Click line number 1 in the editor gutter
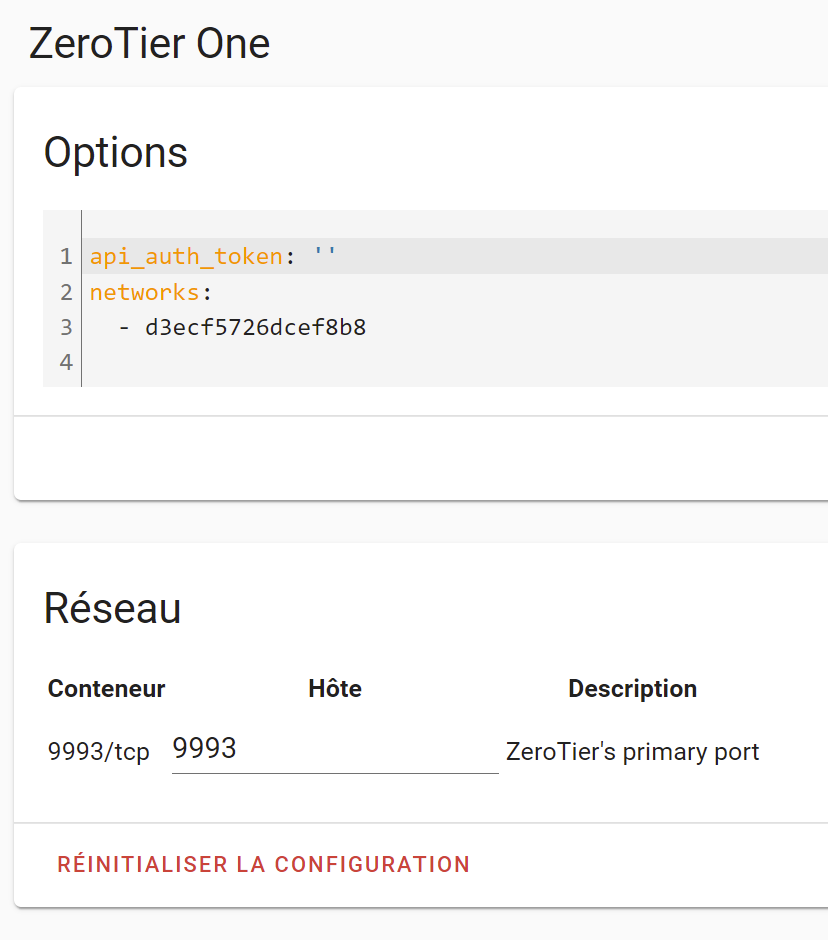The width and height of the screenshot is (828, 940). tap(66, 257)
